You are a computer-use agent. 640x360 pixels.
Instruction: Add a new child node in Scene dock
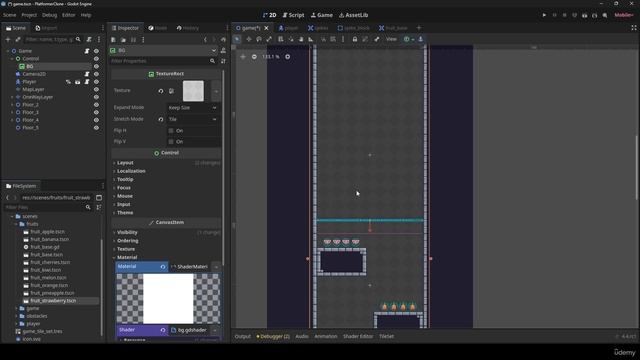pyautogui.click(x=8, y=40)
